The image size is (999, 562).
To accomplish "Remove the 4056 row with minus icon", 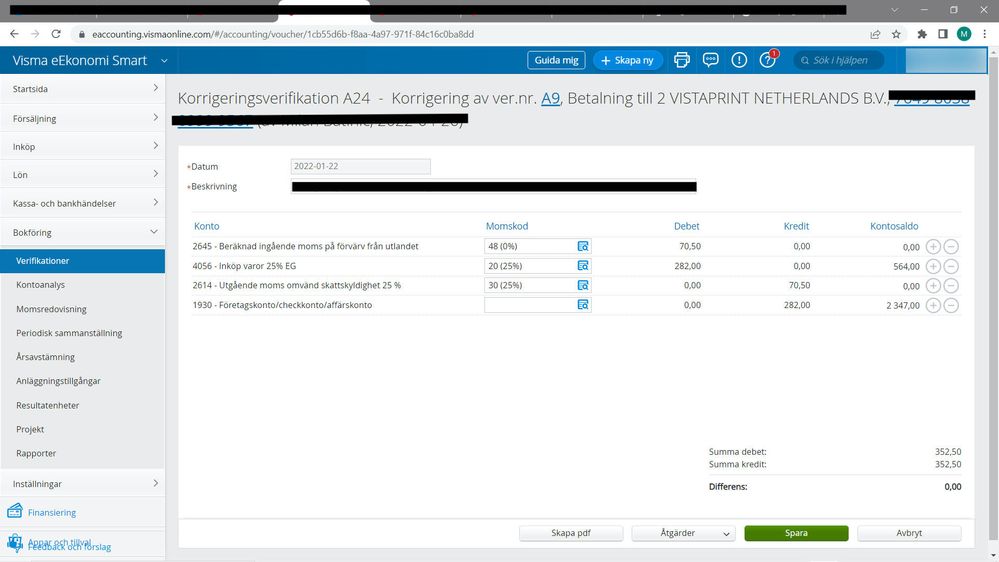I will click(x=951, y=266).
